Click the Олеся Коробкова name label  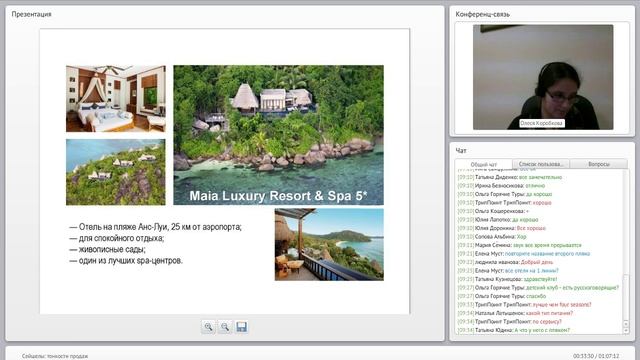point(541,123)
